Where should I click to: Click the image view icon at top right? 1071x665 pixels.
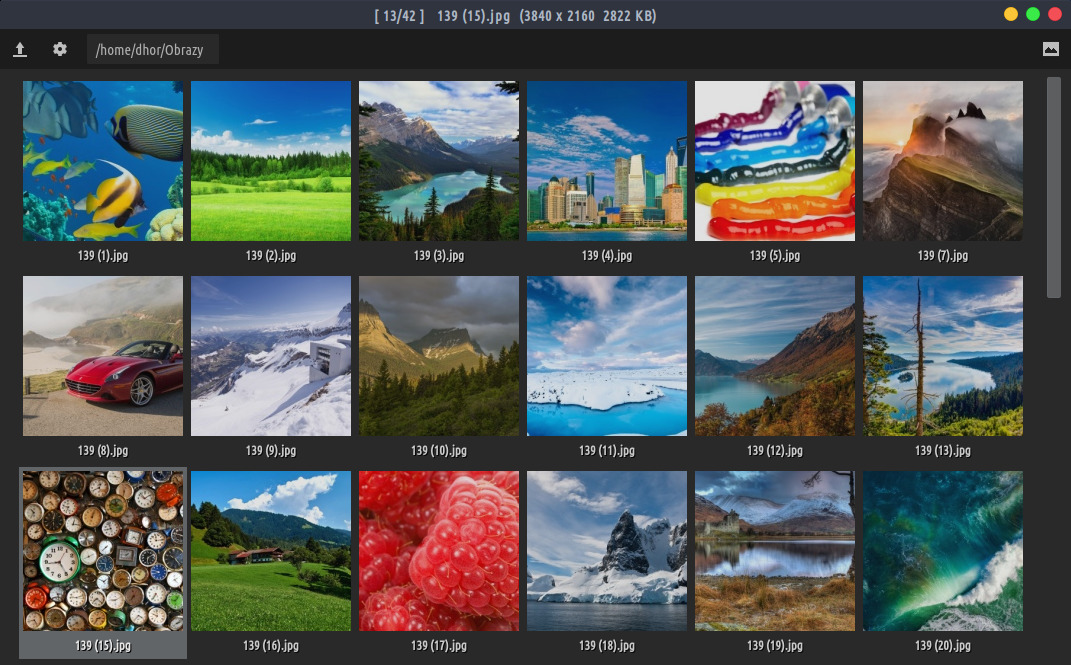pos(1051,49)
